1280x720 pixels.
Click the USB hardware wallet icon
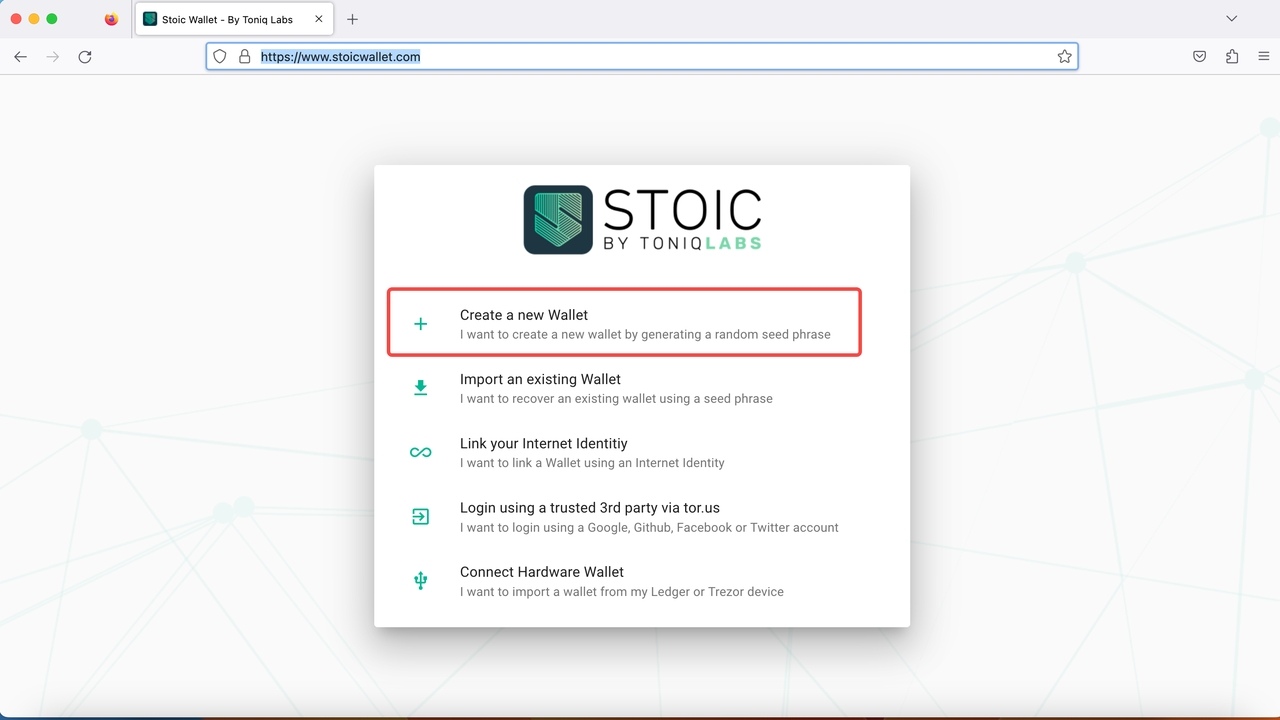point(421,581)
